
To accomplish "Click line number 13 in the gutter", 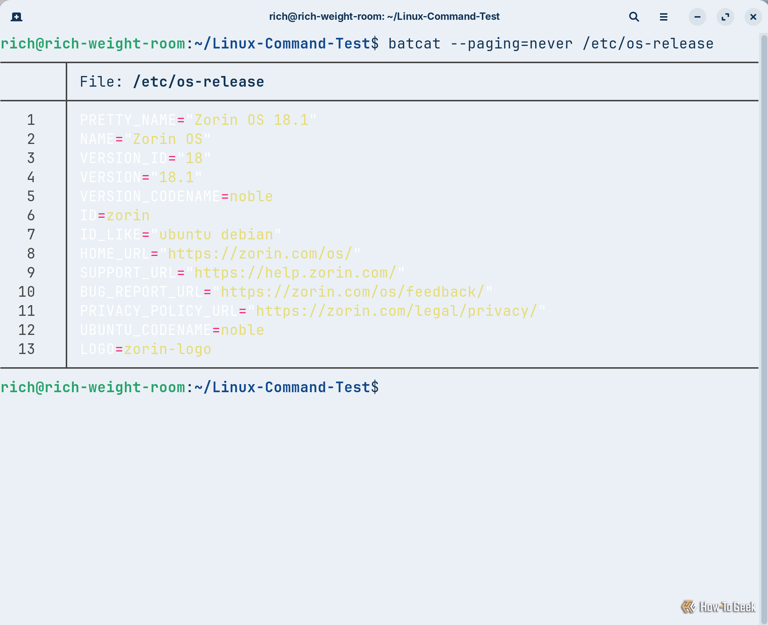I will click(26, 349).
